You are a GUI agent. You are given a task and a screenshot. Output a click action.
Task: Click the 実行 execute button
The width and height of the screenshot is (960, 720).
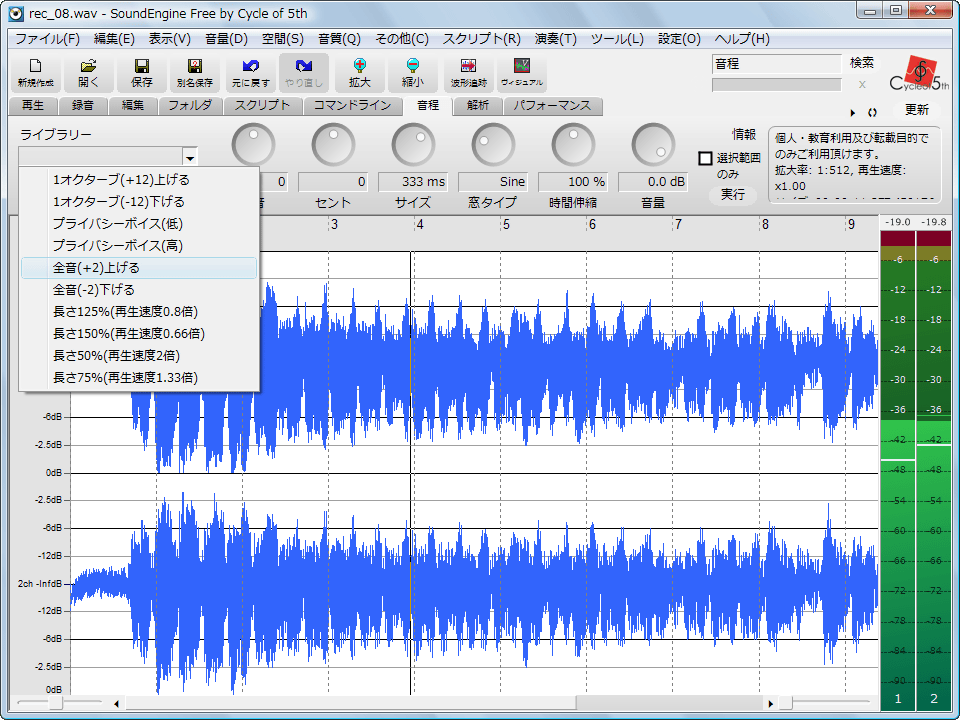732,195
